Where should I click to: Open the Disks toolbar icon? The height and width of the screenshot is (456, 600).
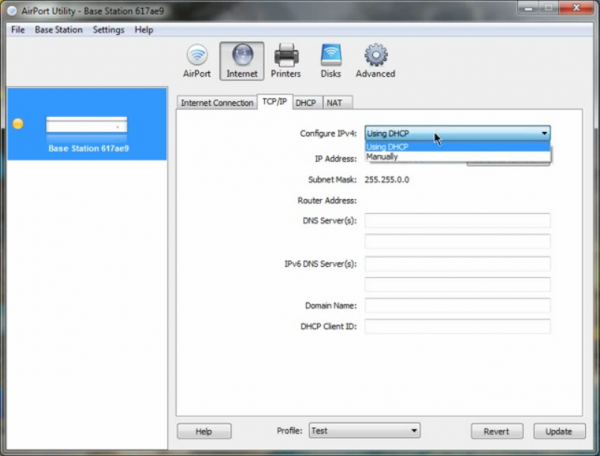[x=331, y=61]
